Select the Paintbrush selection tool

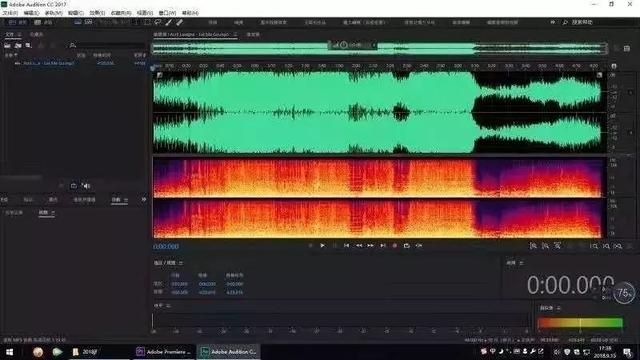point(169,22)
